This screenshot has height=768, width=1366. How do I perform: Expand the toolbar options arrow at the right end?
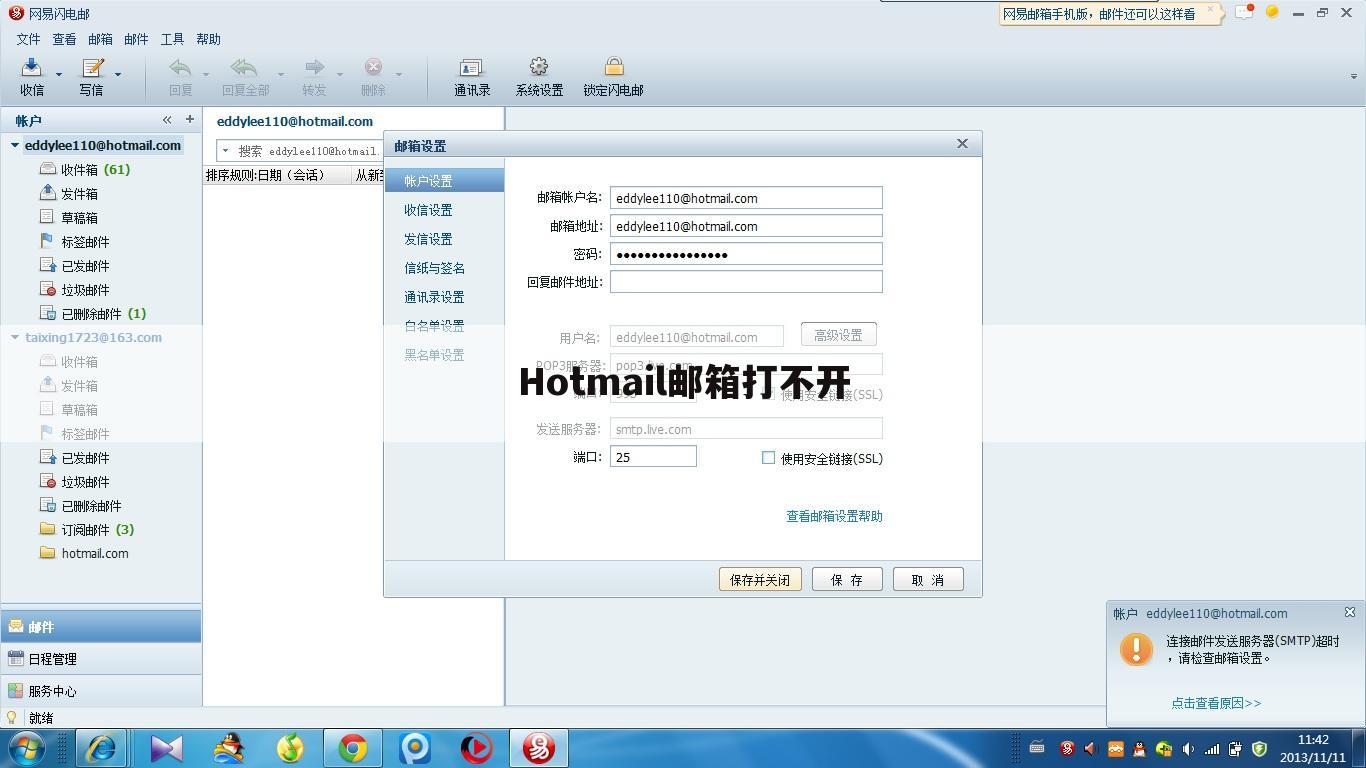(1355, 77)
